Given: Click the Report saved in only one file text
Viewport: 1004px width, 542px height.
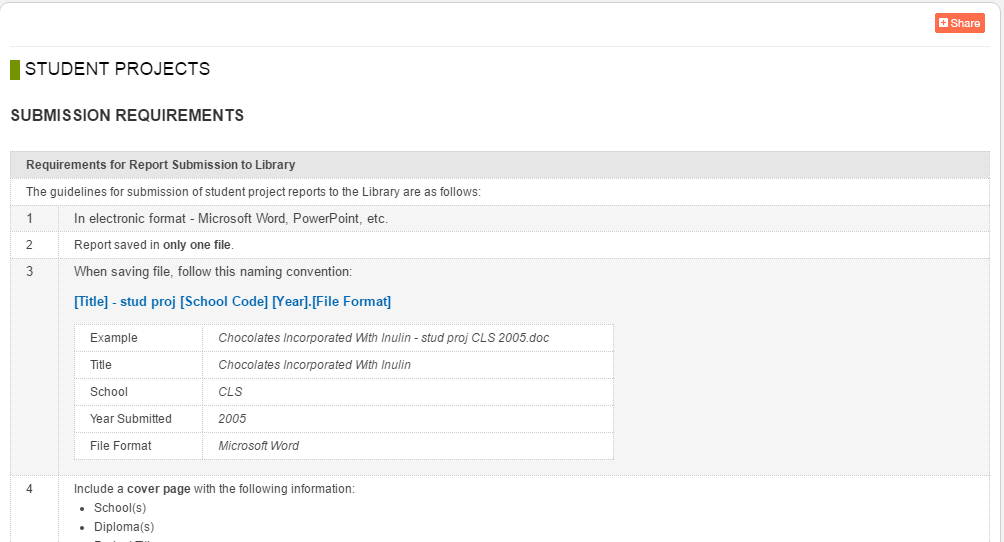Looking at the screenshot, I should 154,245.
